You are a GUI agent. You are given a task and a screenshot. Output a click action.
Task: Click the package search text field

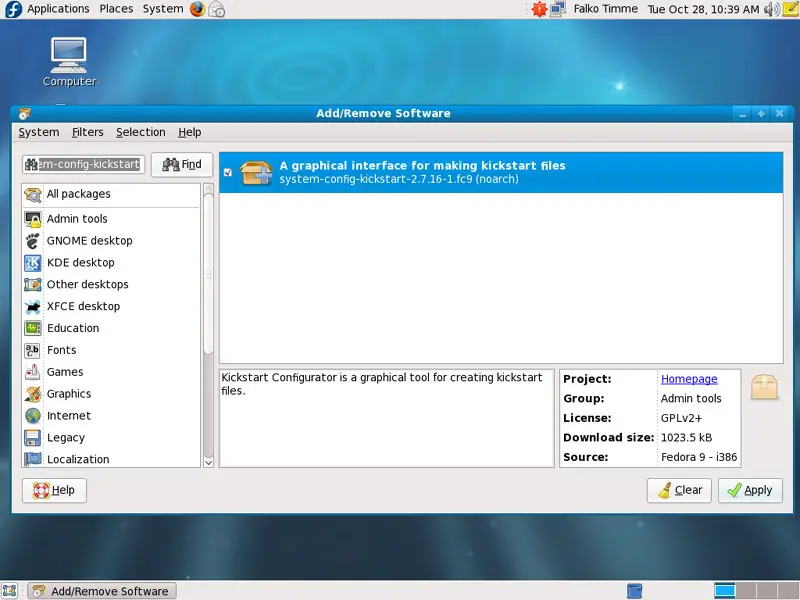[x=83, y=164]
